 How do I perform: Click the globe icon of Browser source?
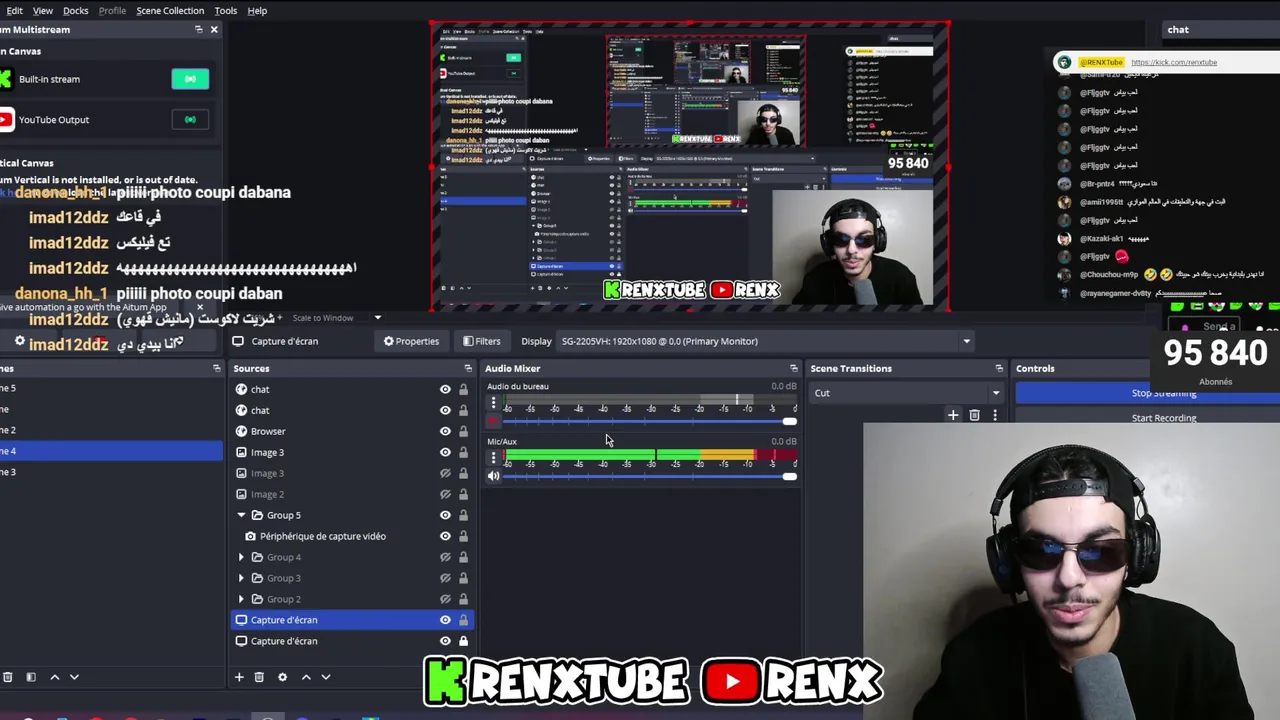click(241, 431)
